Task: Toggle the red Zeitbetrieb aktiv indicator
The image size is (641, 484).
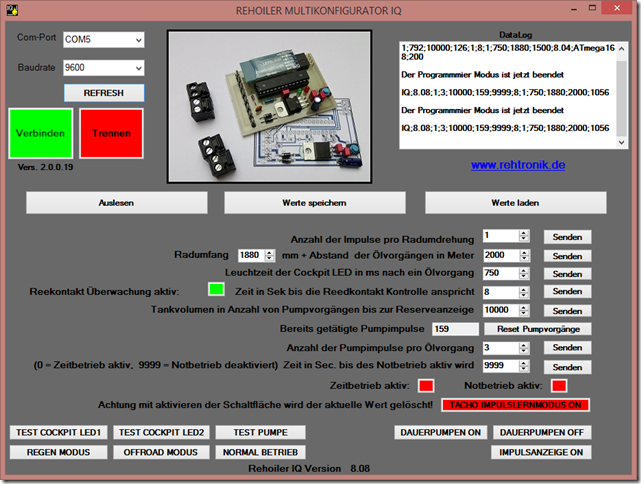Action: [426, 385]
